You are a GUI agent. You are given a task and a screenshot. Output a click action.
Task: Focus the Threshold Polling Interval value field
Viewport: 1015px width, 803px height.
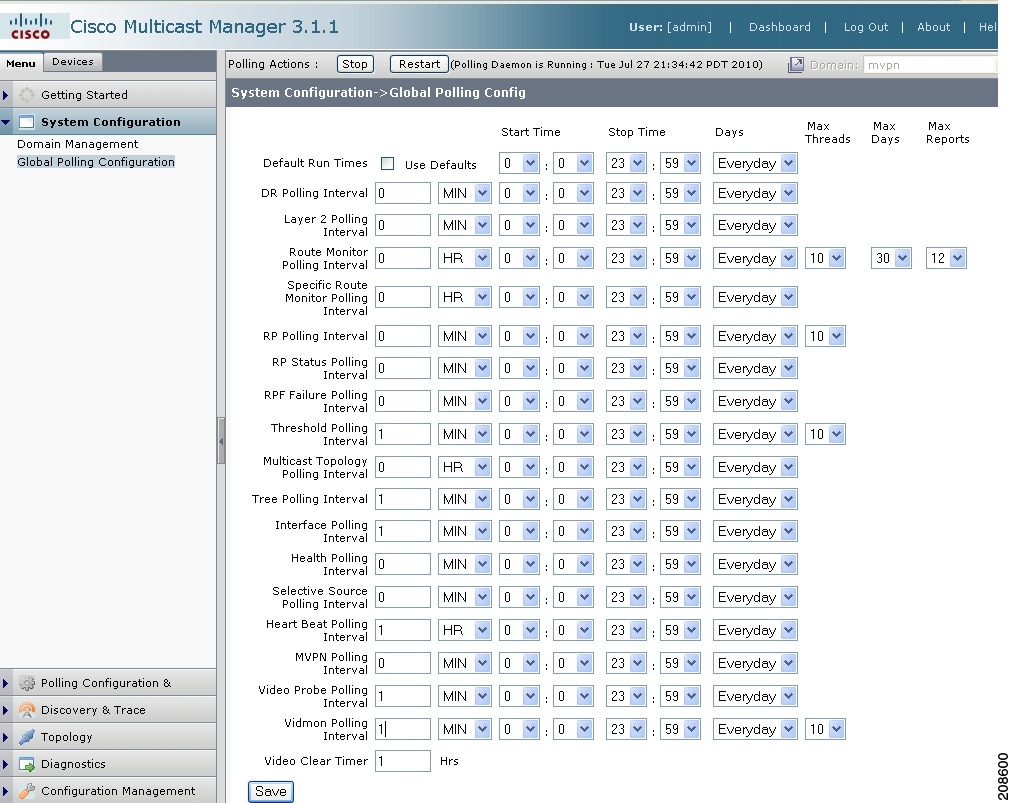point(403,434)
